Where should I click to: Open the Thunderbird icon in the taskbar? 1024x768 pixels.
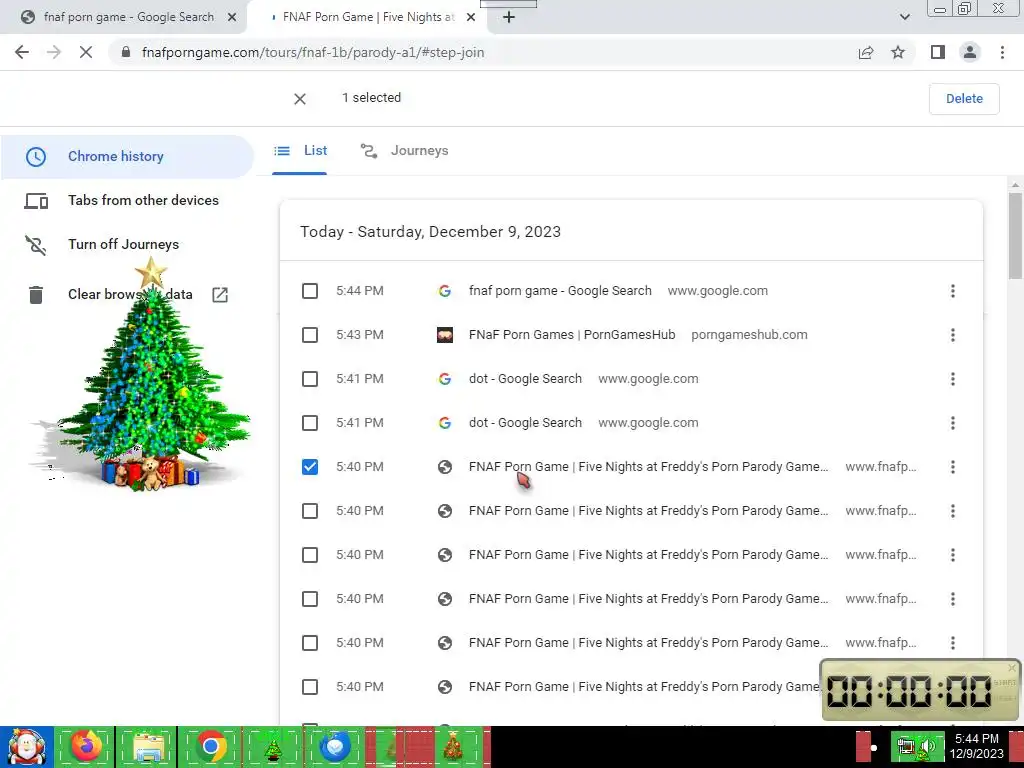click(x=334, y=746)
